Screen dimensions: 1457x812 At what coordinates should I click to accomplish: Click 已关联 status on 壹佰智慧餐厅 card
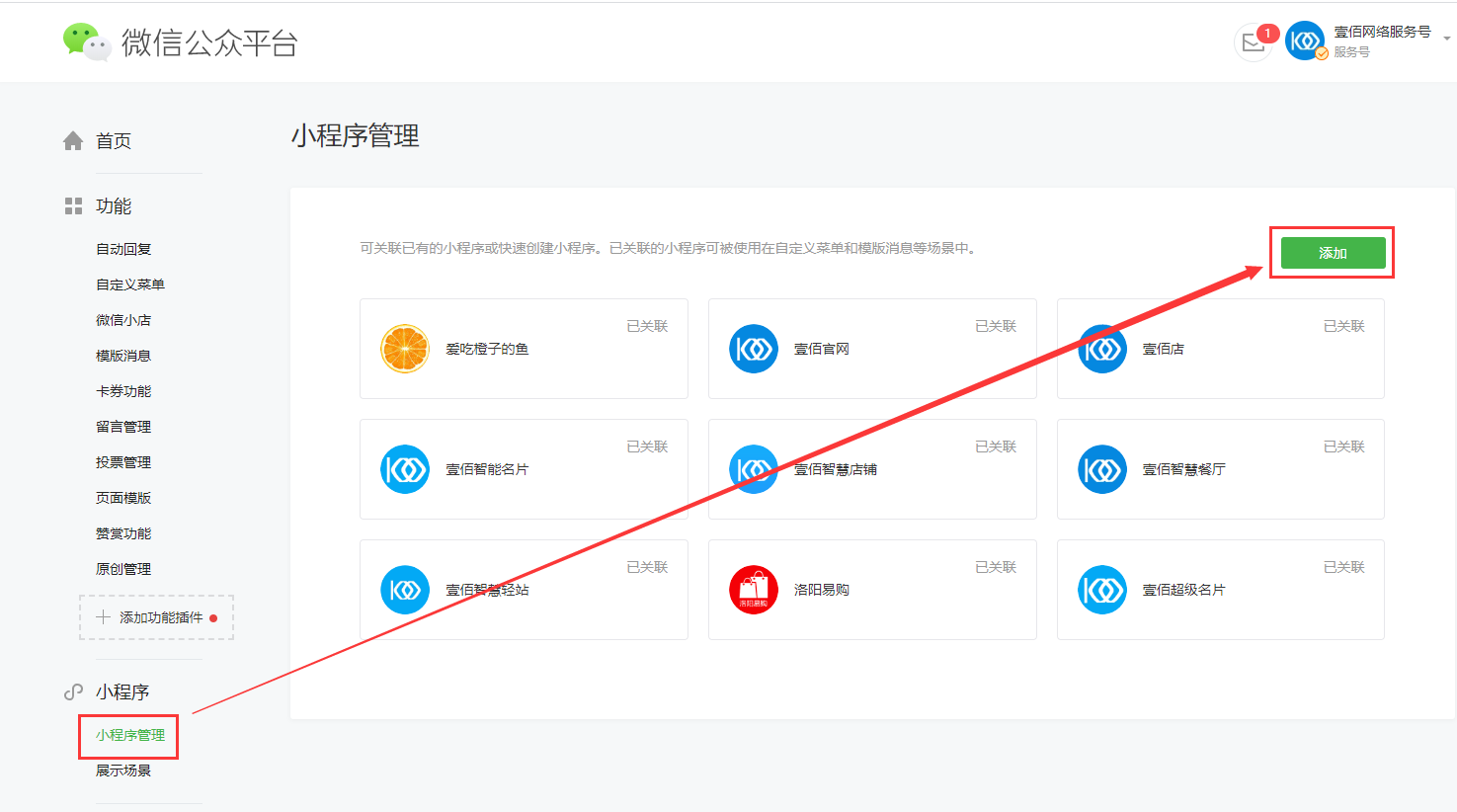pyautogui.click(x=1344, y=447)
